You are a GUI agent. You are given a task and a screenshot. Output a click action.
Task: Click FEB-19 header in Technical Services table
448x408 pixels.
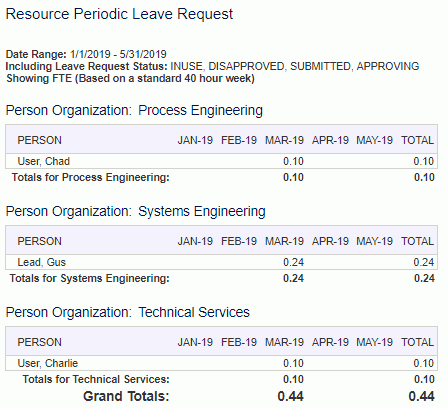pos(239,342)
